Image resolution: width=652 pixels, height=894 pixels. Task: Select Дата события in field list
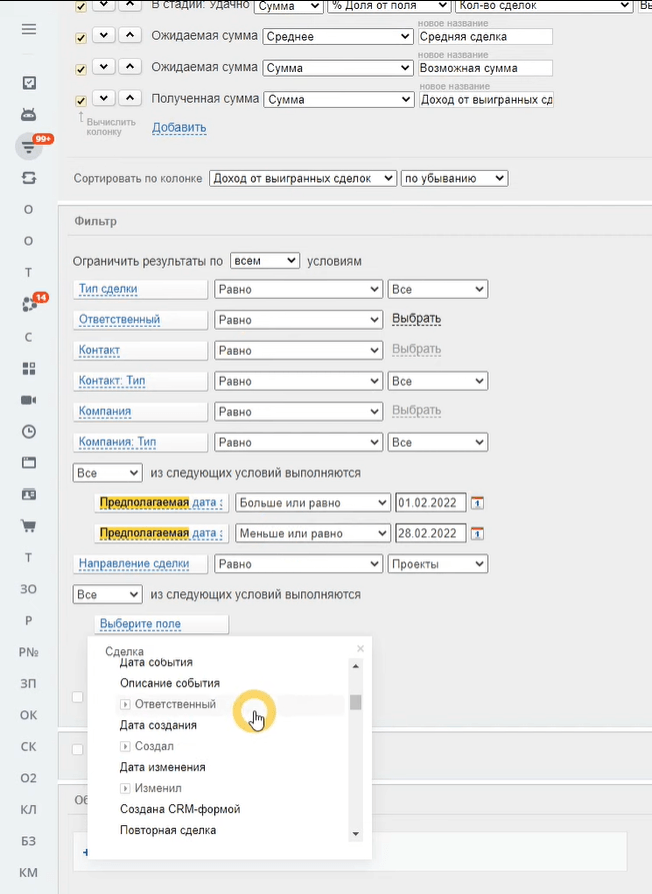(156, 663)
